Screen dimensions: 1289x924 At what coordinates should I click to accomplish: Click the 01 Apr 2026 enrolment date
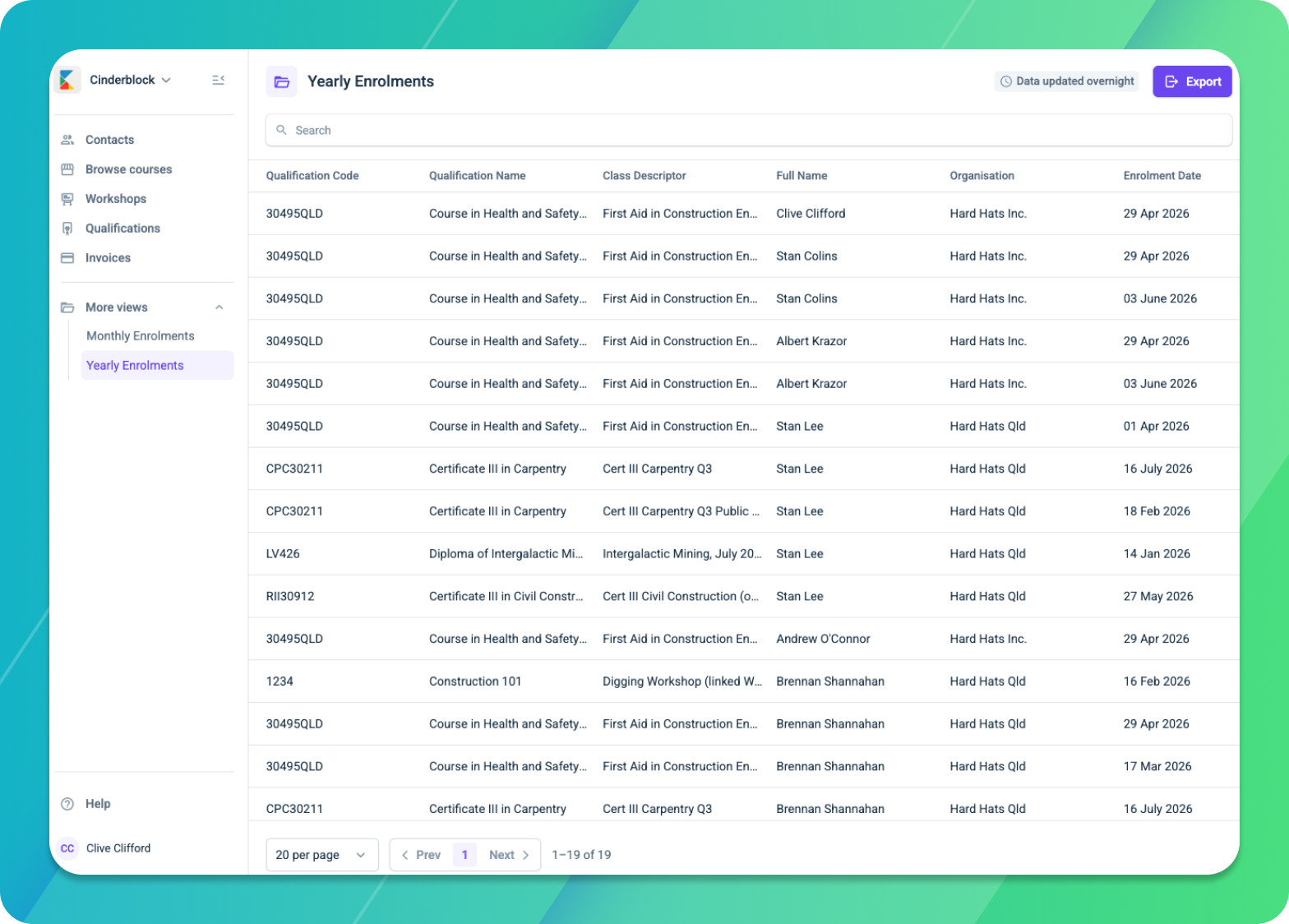click(x=1156, y=427)
